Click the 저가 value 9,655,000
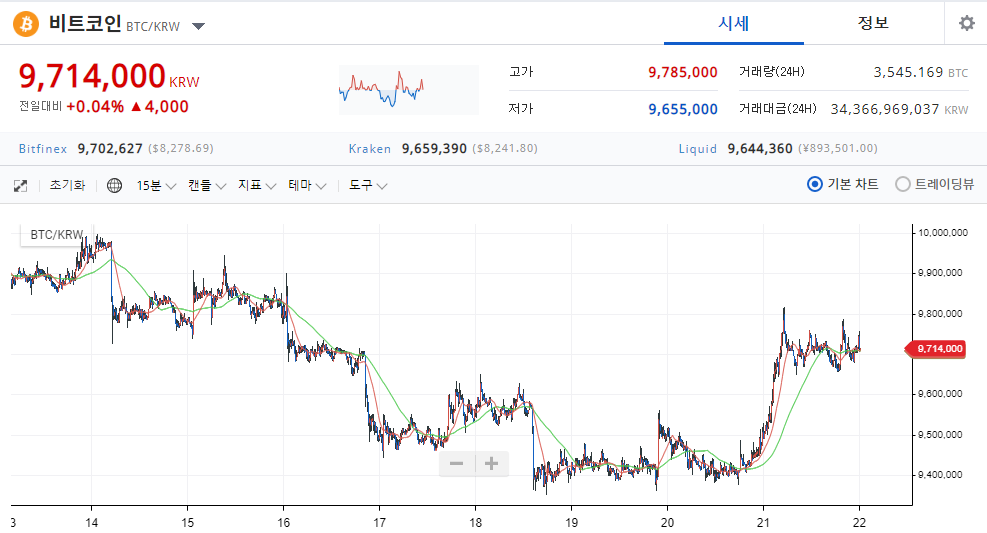The height and width of the screenshot is (533, 987). point(683,109)
